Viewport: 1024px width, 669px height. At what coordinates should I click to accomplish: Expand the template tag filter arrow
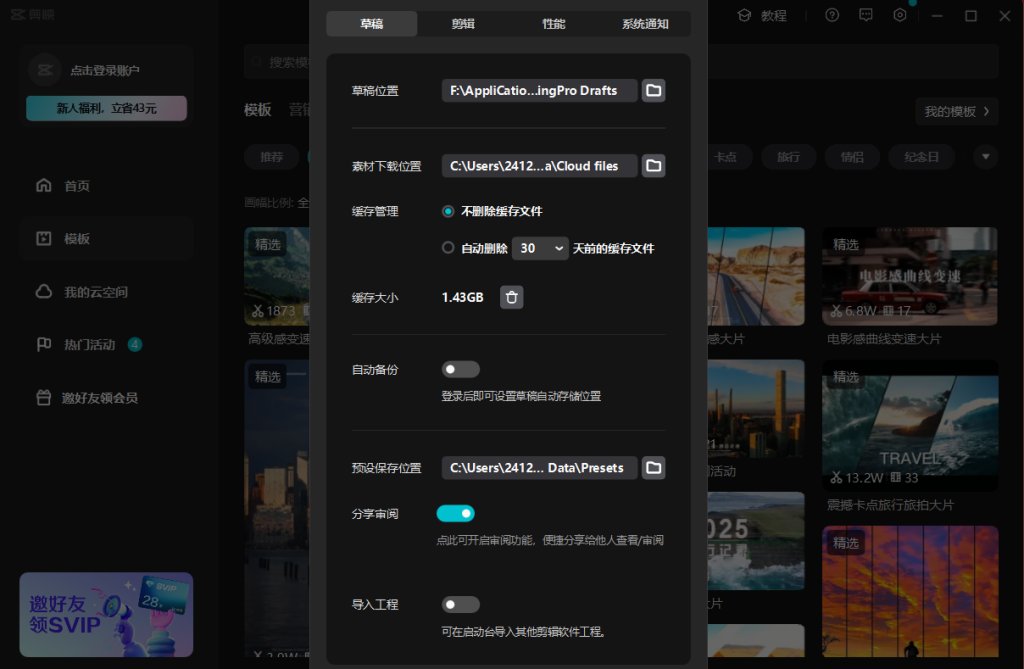[x=985, y=157]
